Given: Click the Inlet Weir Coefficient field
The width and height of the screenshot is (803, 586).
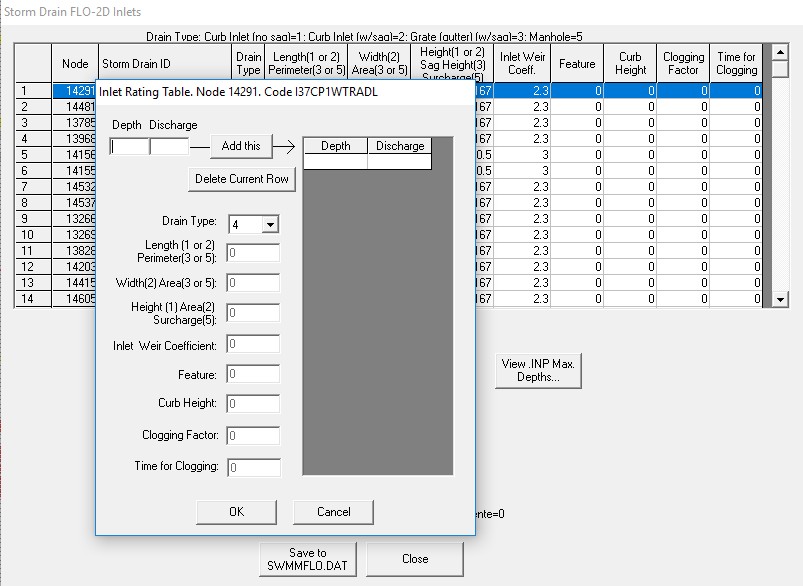Looking at the screenshot, I should [253, 345].
